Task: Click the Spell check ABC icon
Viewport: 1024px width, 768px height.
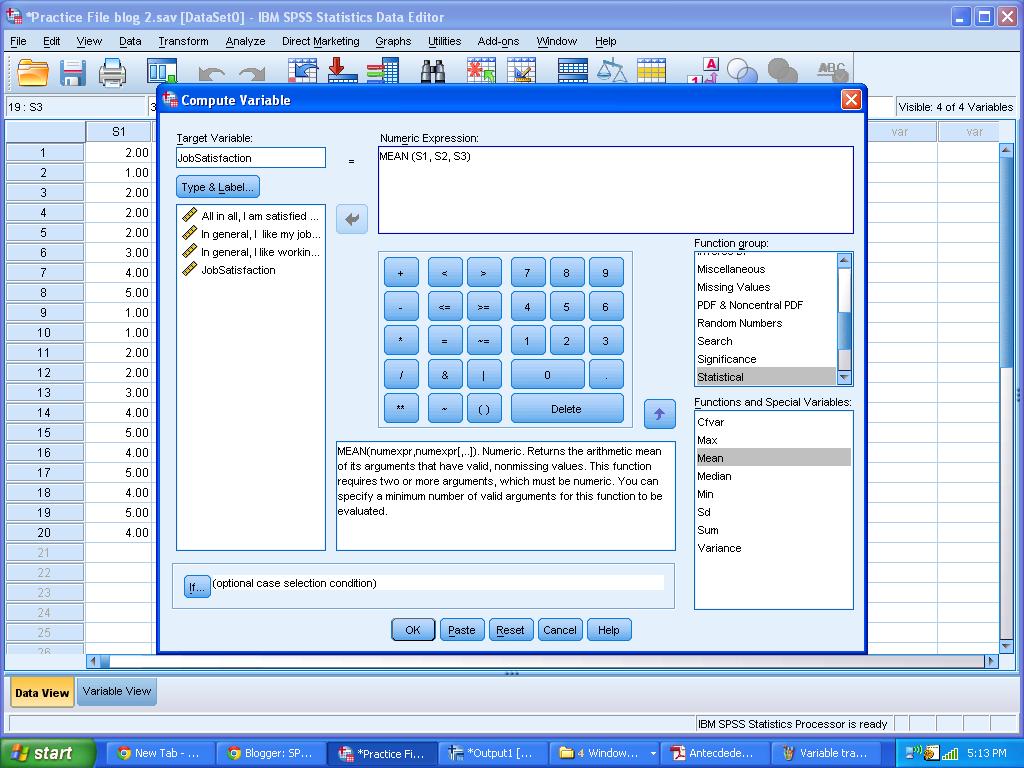Action: point(833,71)
